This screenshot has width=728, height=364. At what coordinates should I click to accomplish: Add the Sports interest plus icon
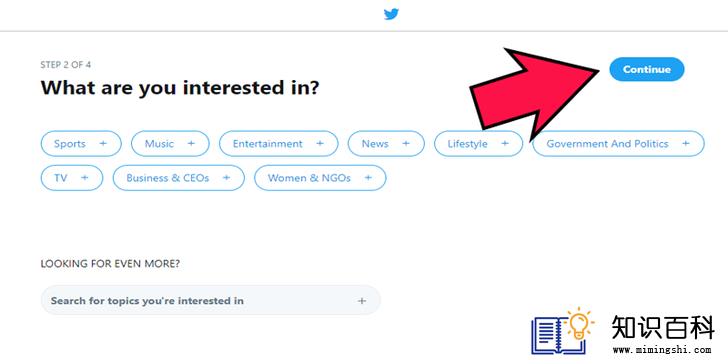pos(103,143)
